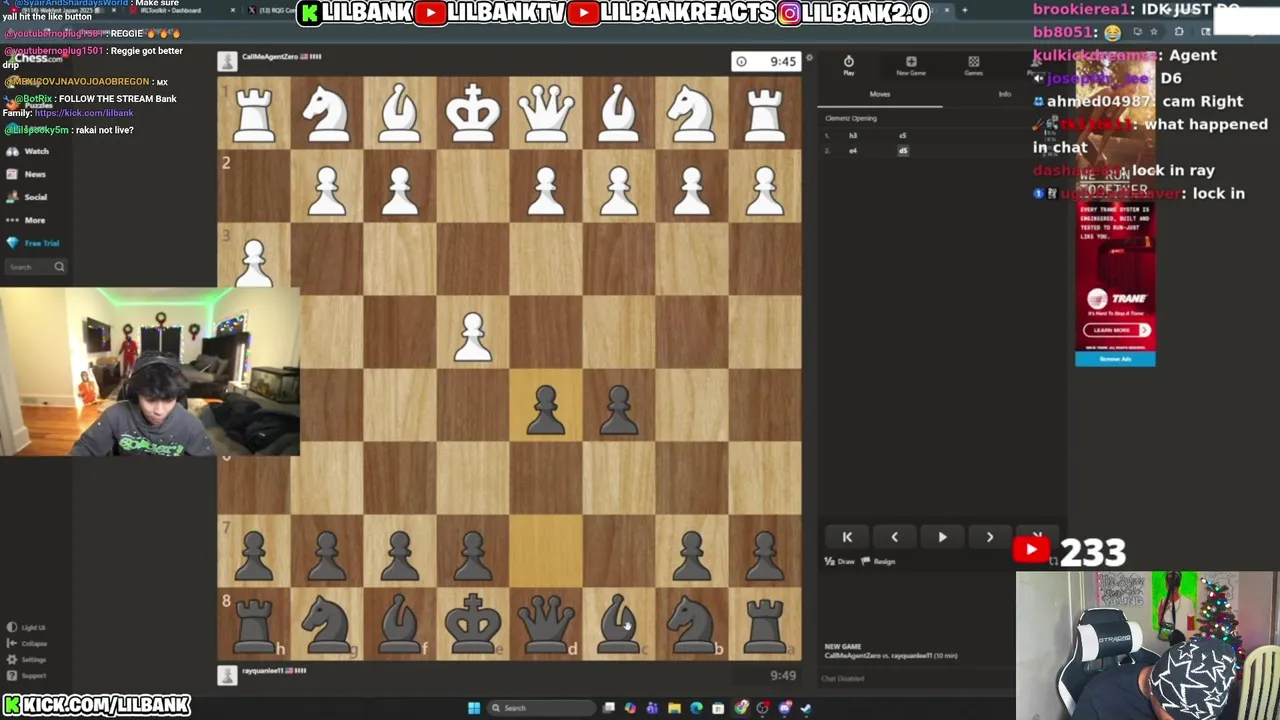The image size is (1280, 720).
Task: Switch to the Info tab
Action: (1004, 94)
